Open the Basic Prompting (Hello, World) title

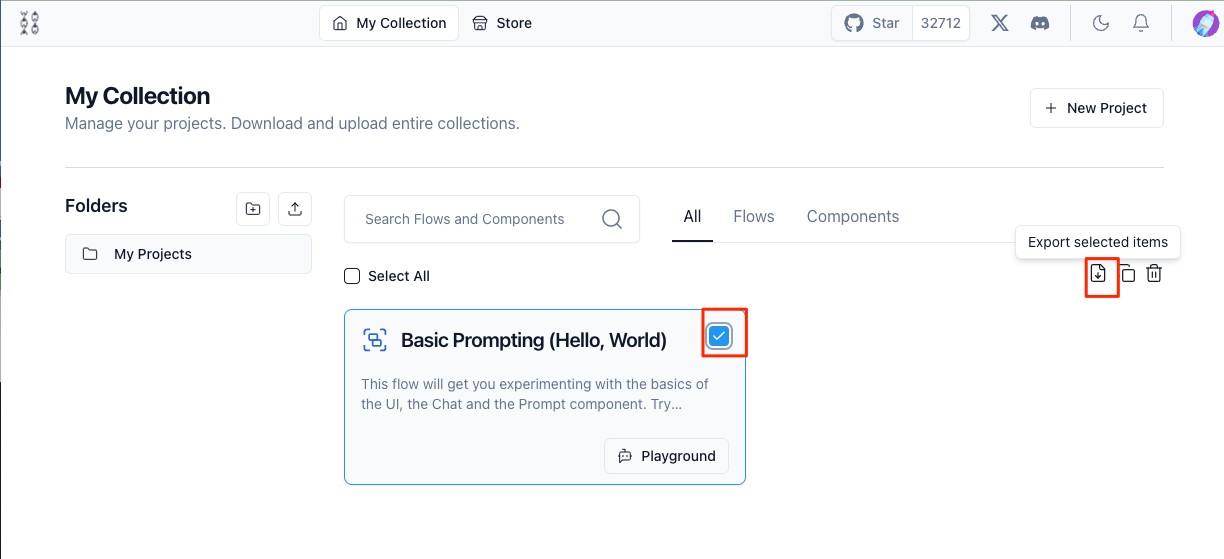(534, 340)
